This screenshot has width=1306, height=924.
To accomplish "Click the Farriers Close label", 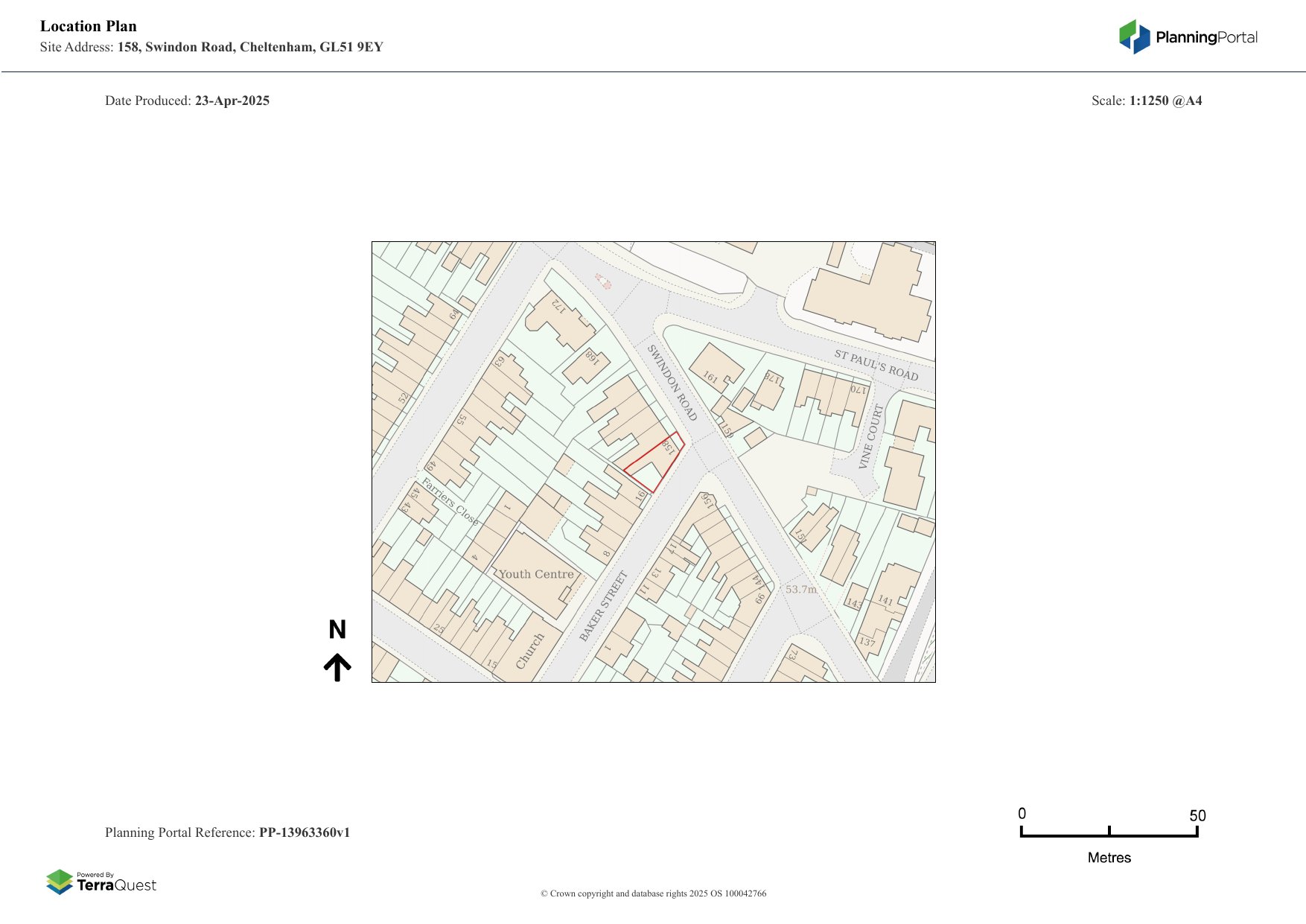I will (x=450, y=502).
